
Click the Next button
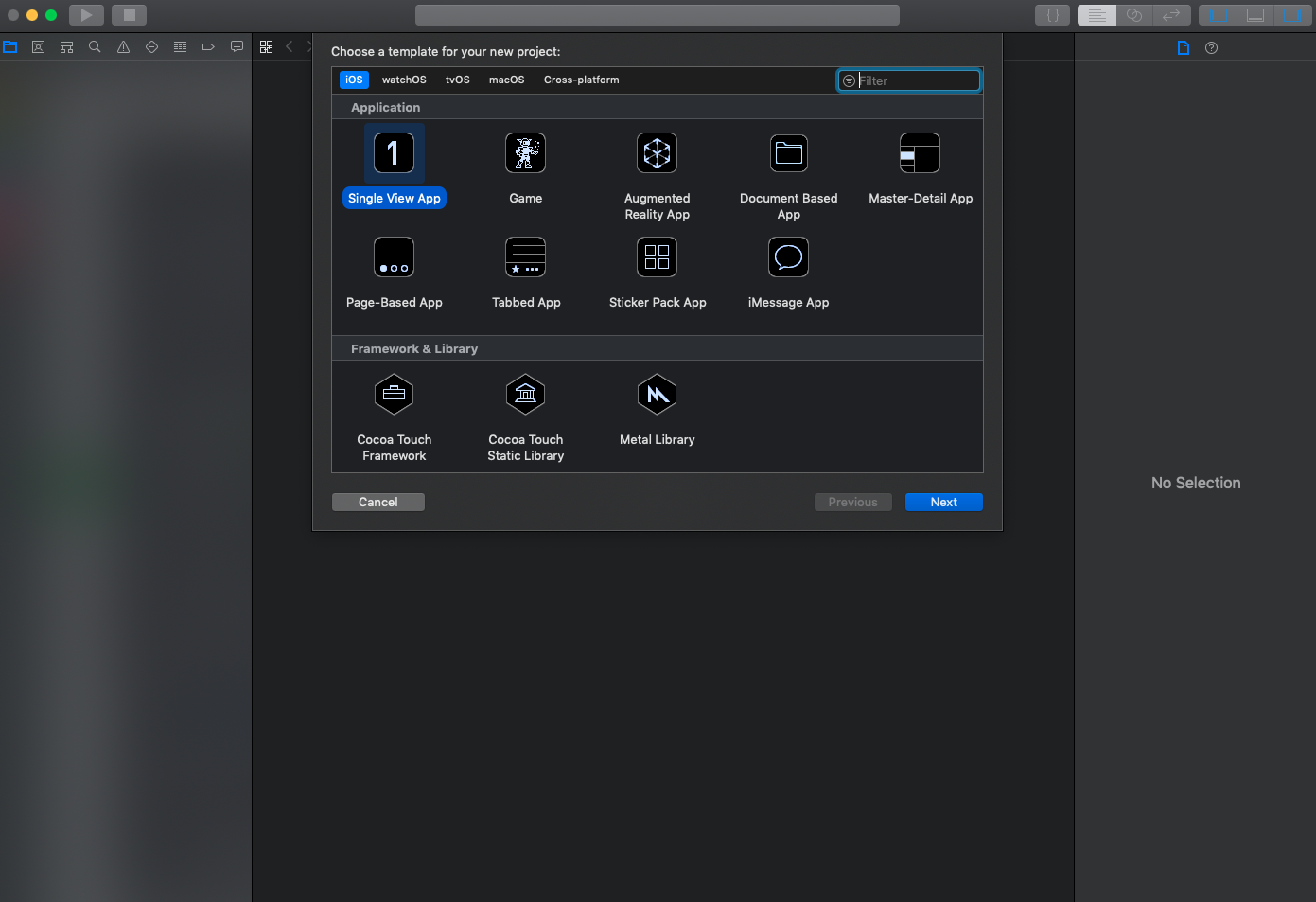click(944, 502)
